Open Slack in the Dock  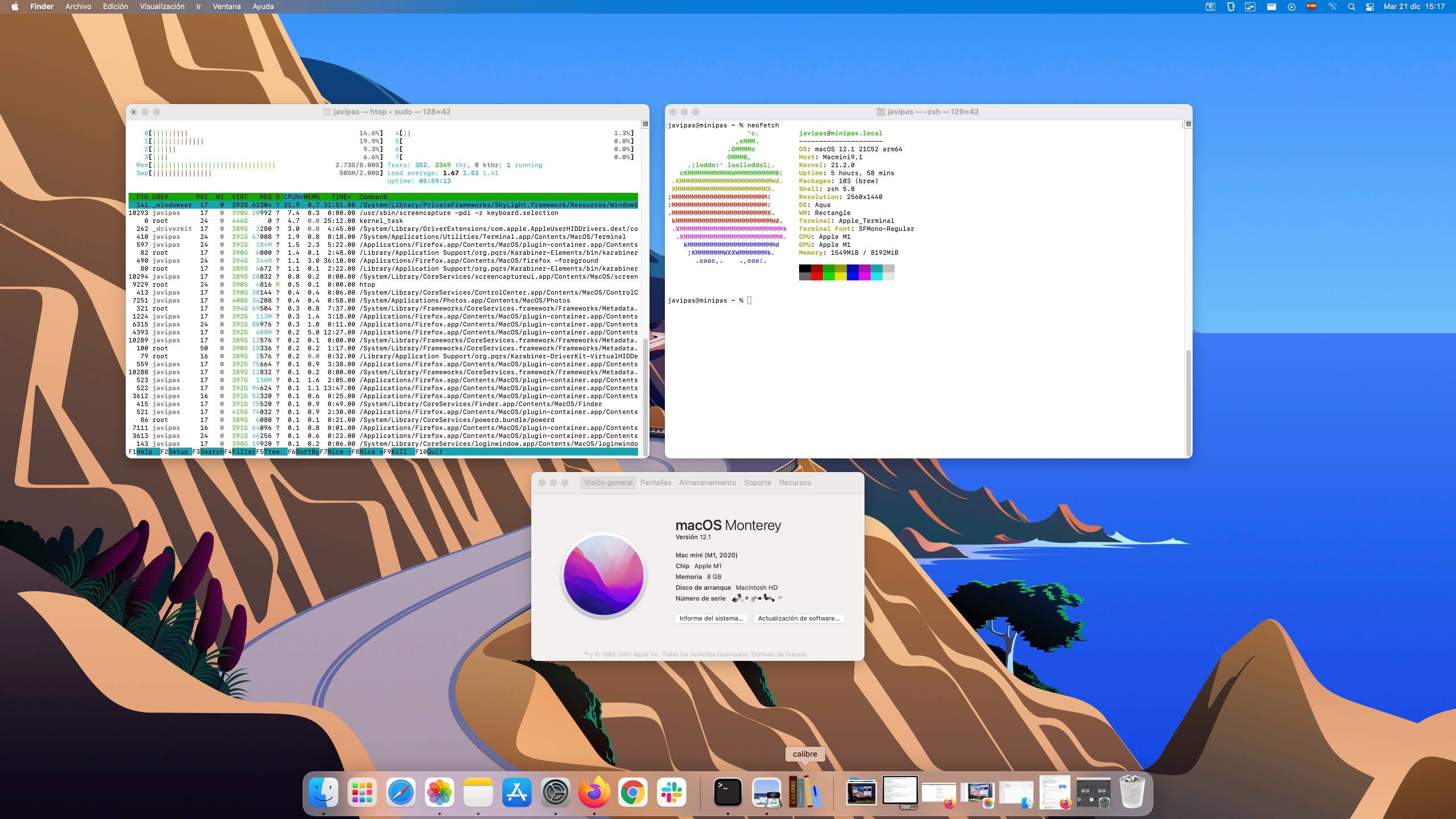click(x=671, y=792)
